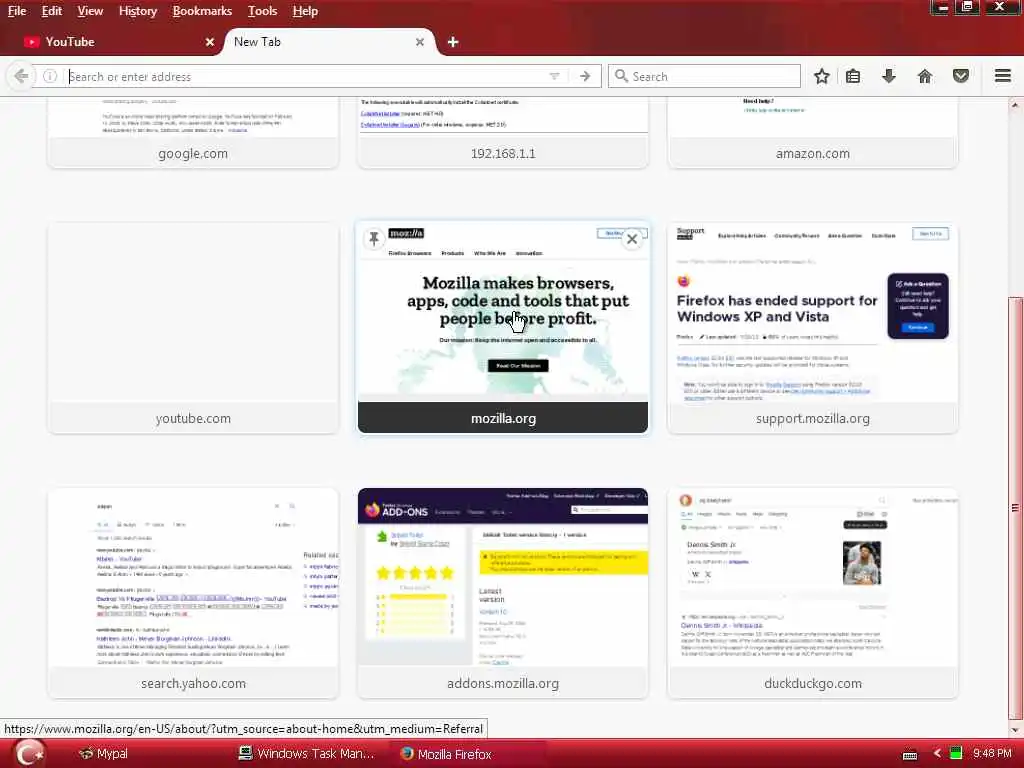Close the YouTube tab

(210, 42)
